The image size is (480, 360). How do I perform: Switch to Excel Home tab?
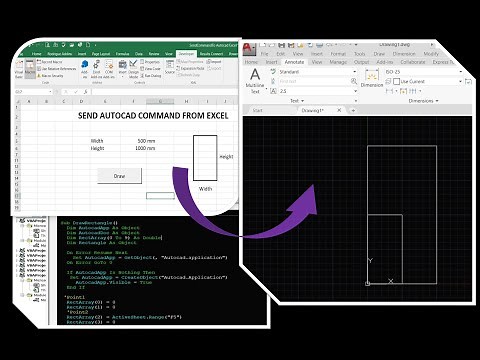click(x=36, y=54)
